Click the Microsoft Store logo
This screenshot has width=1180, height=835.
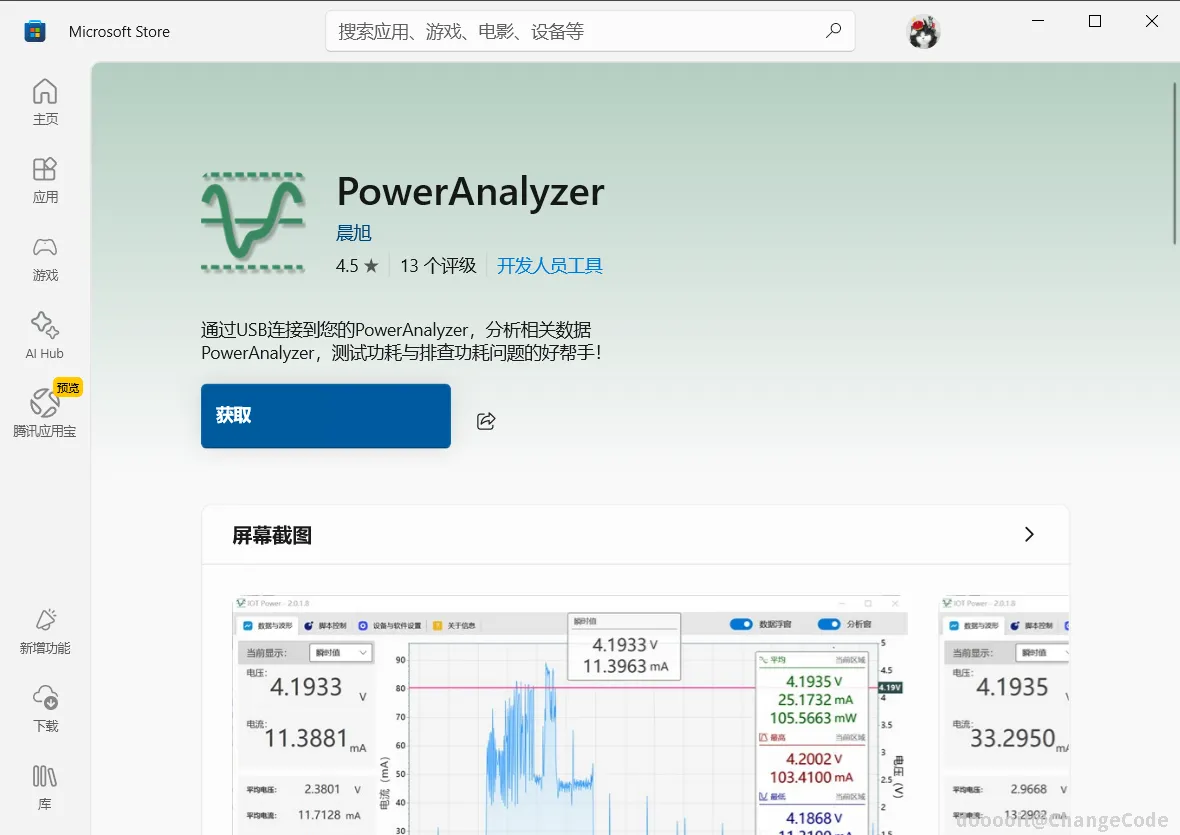point(34,31)
